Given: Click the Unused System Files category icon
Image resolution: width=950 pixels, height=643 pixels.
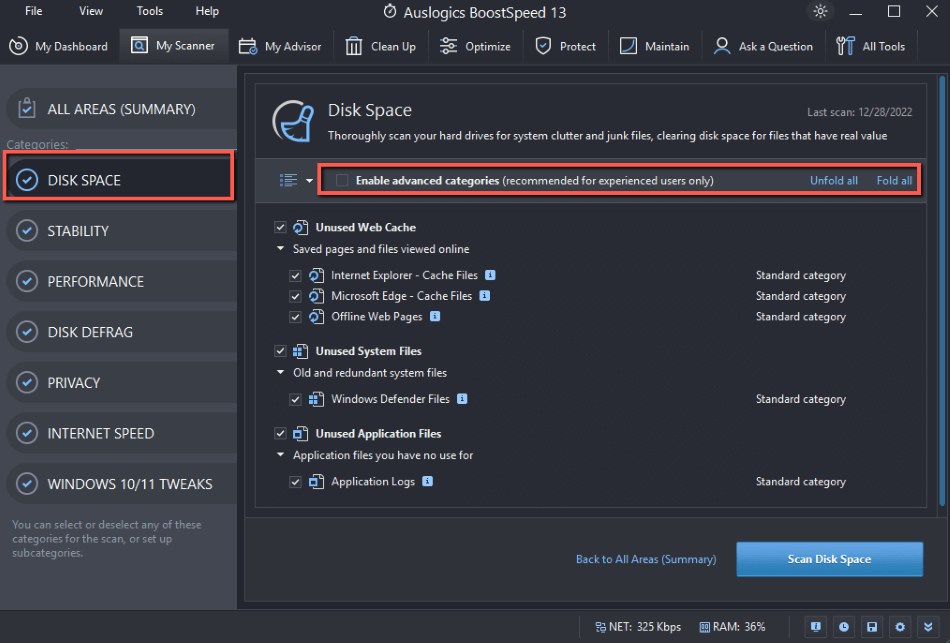Looking at the screenshot, I should pos(301,351).
